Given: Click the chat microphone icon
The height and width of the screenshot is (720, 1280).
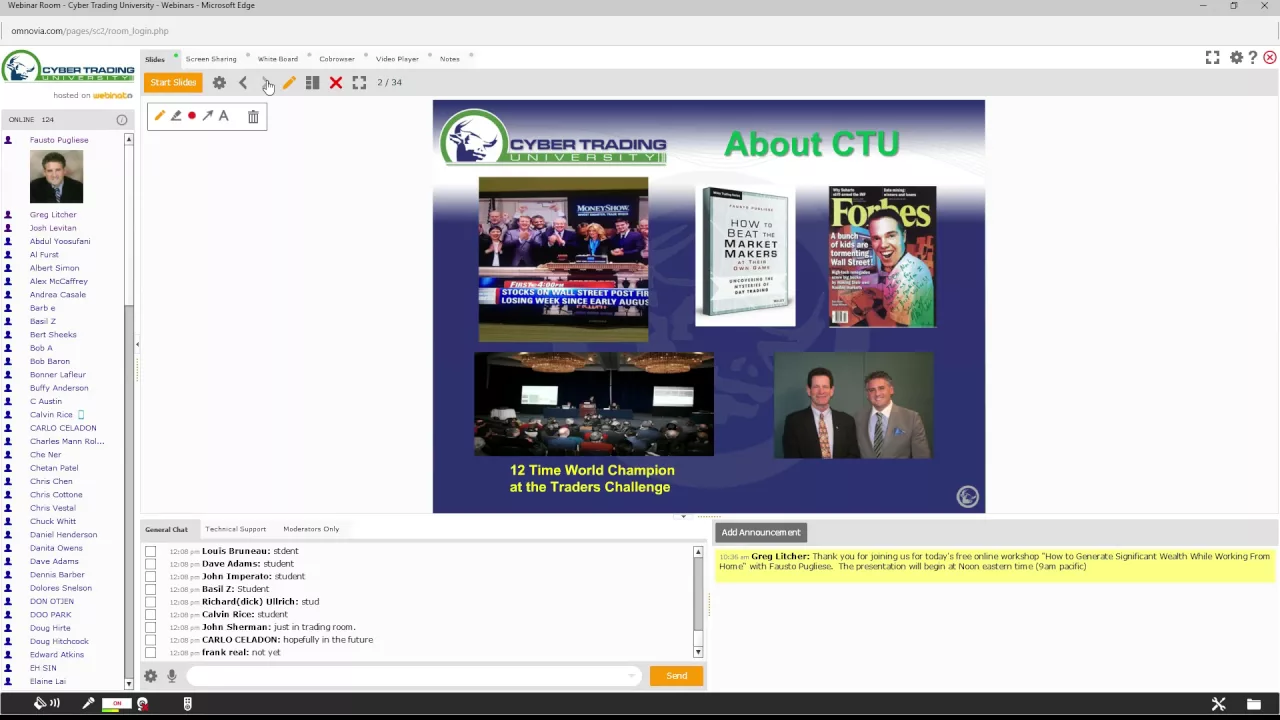Looking at the screenshot, I should pyautogui.click(x=172, y=676).
